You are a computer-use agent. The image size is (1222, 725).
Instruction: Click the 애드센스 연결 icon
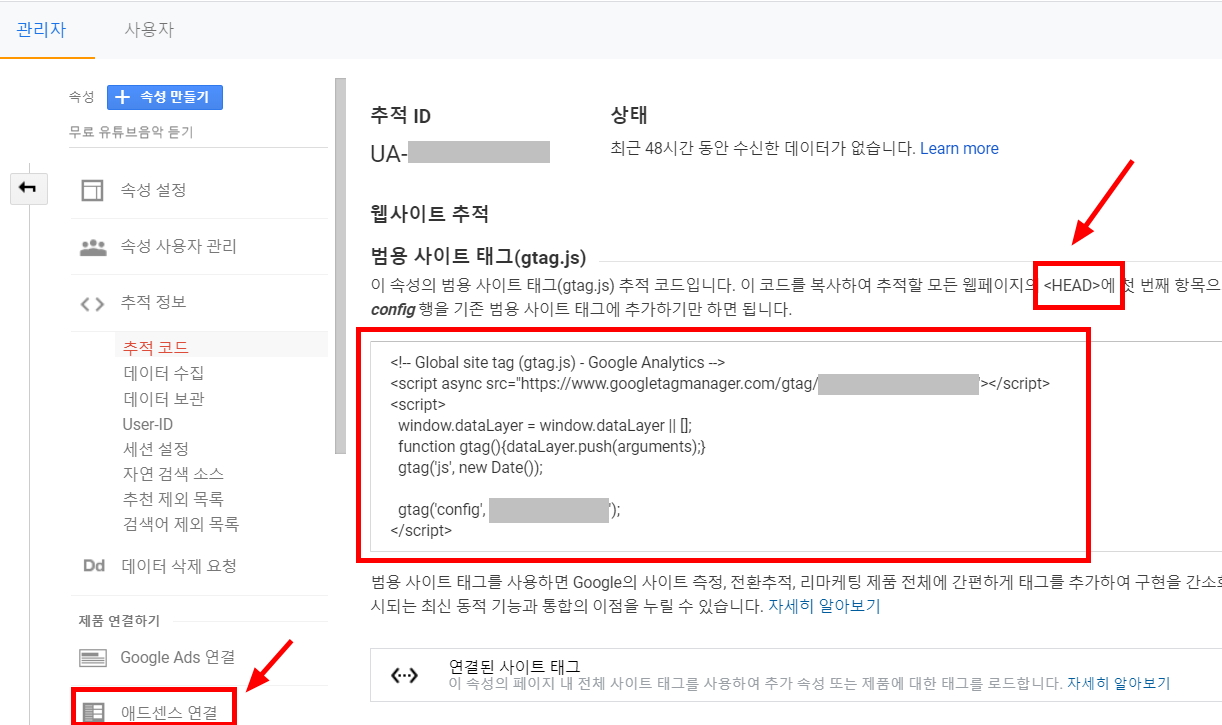(93, 713)
